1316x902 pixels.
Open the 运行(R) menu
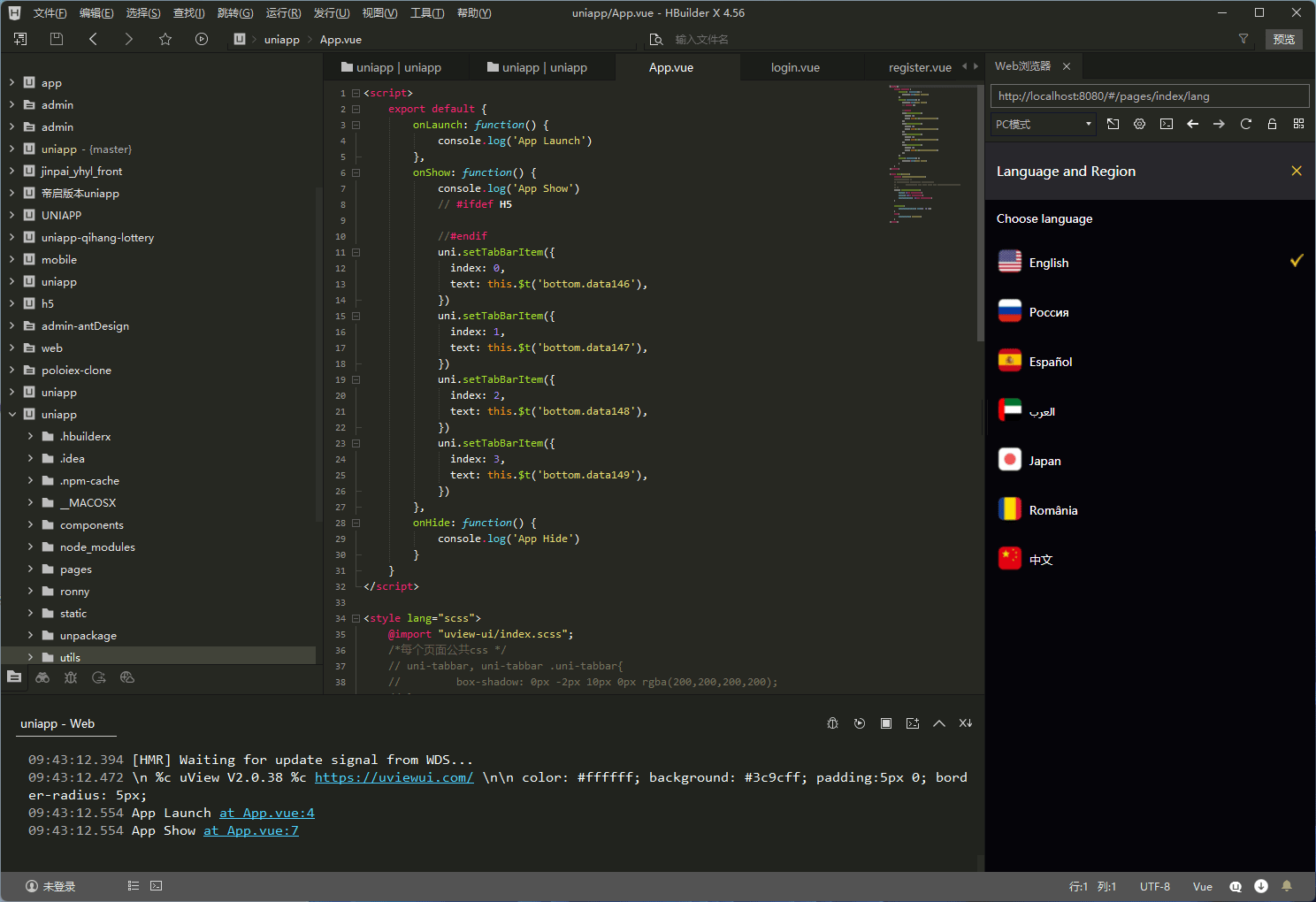tap(283, 13)
